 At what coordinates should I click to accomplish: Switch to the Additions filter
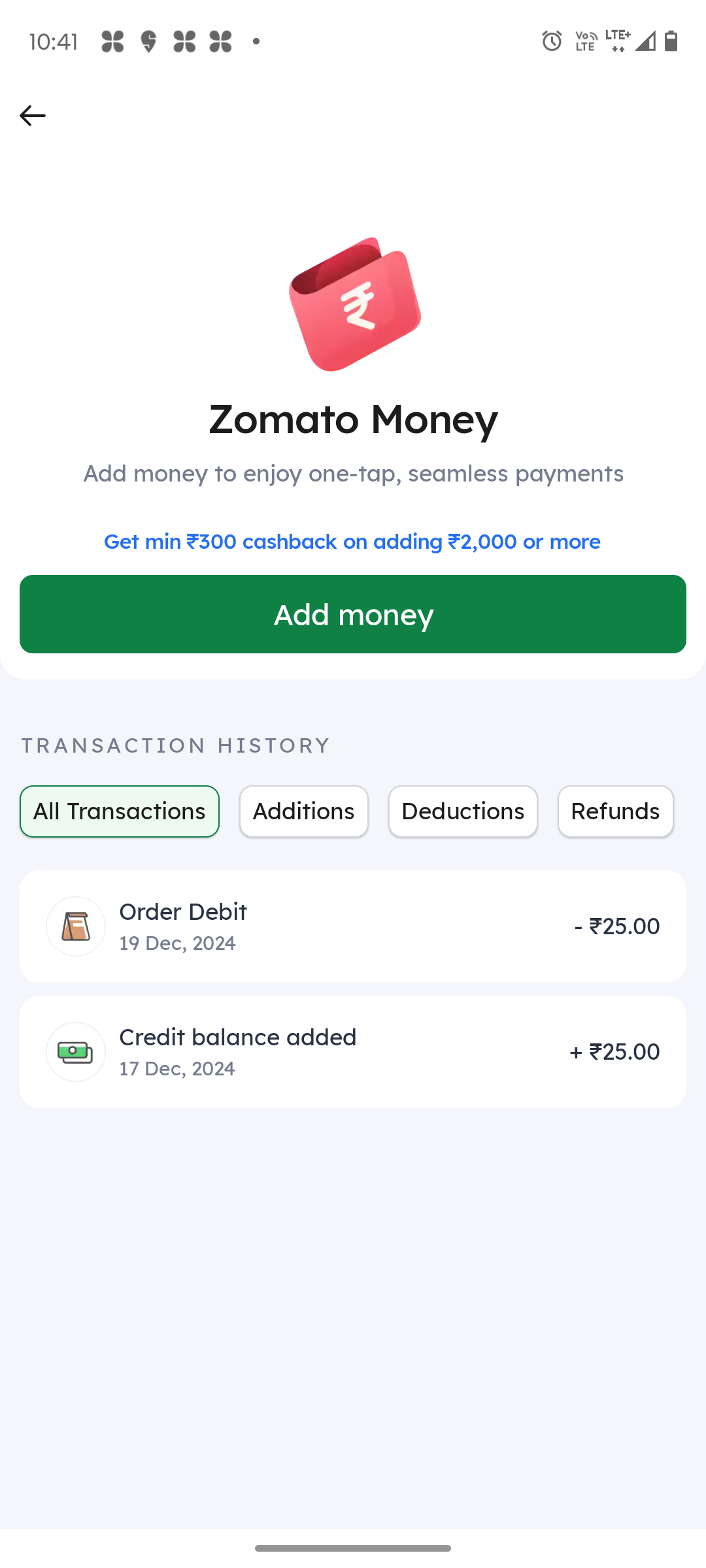pyautogui.click(x=304, y=811)
